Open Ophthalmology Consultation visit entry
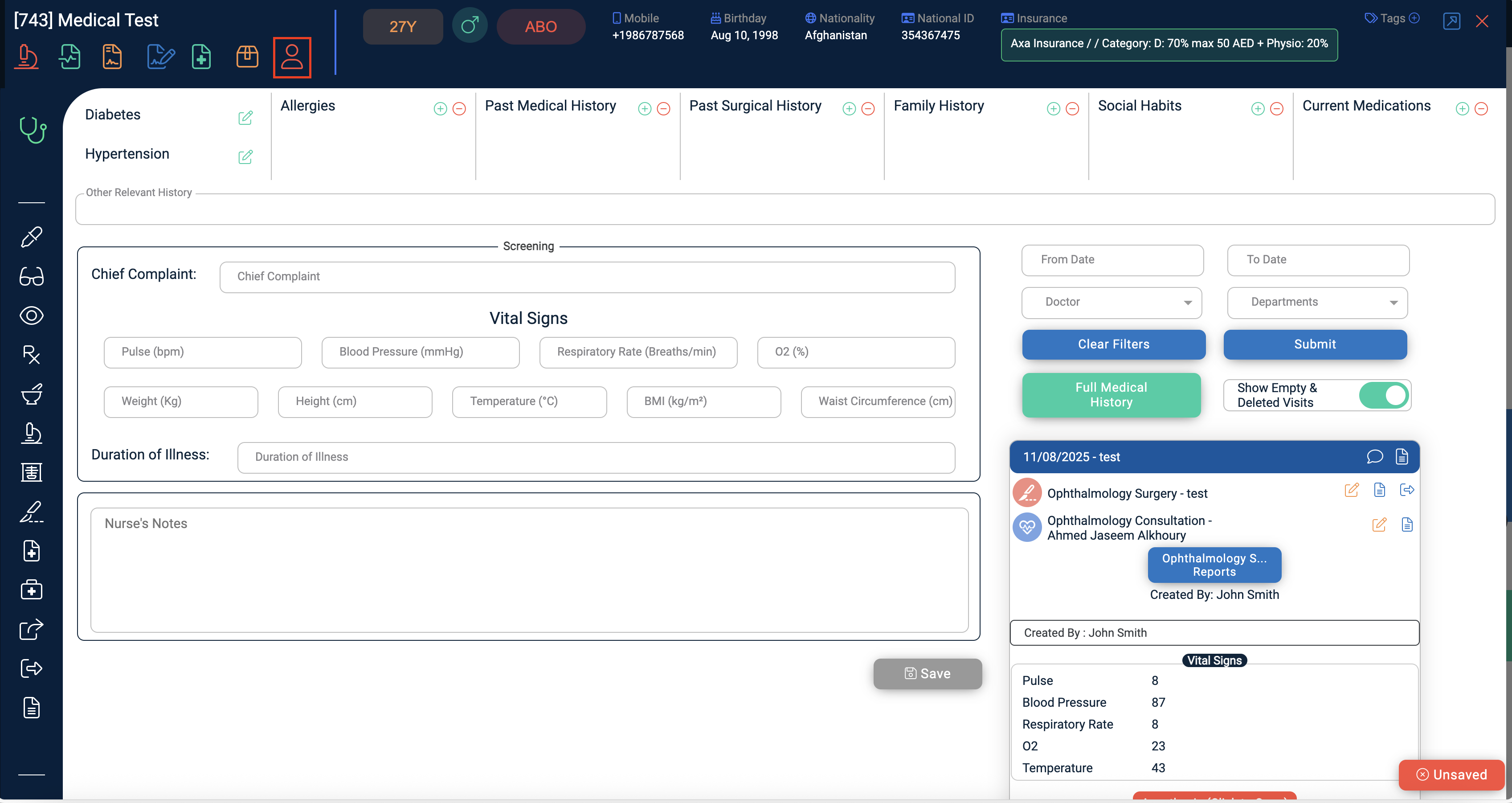Image resolution: width=1512 pixels, height=803 pixels. click(x=1129, y=528)
